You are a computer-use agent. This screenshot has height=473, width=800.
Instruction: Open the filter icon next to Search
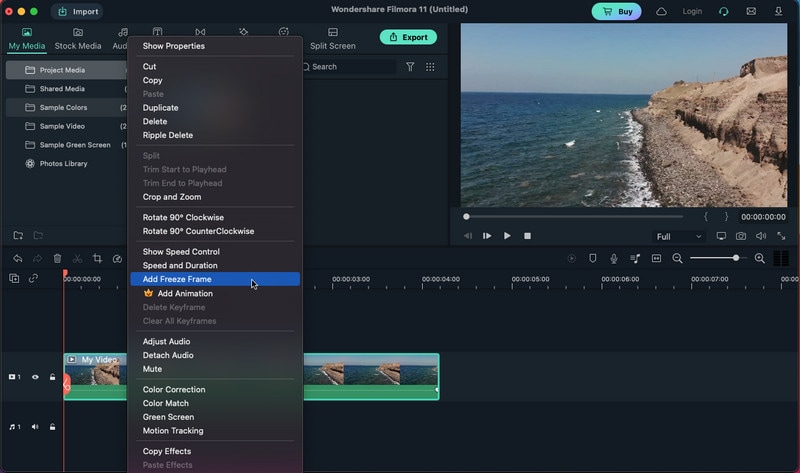pyautogui.click(x=410, y=67)
